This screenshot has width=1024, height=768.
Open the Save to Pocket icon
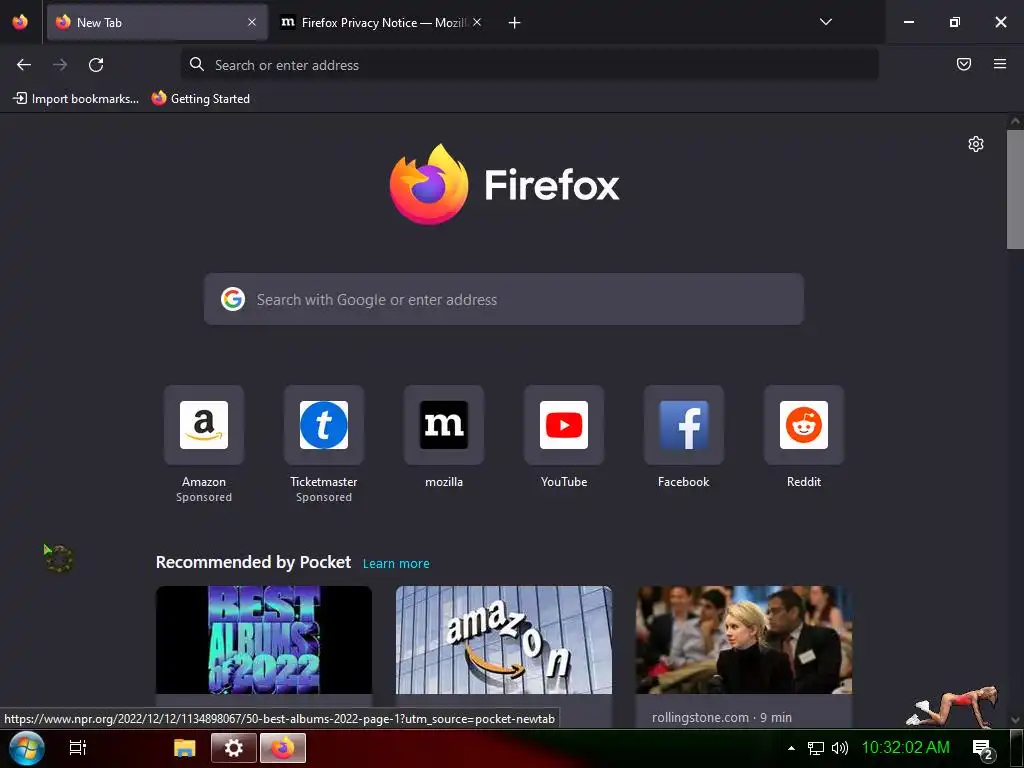click(963, 64)
